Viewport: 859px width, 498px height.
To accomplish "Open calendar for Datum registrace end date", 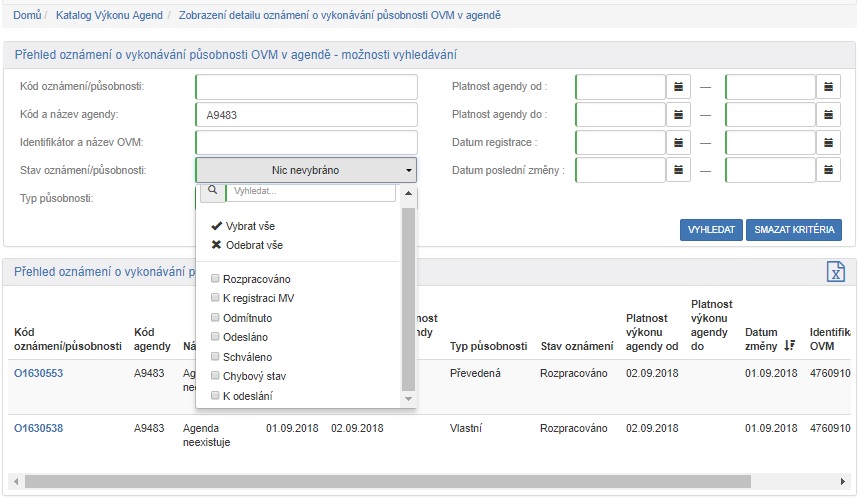I will pos(828,143).
